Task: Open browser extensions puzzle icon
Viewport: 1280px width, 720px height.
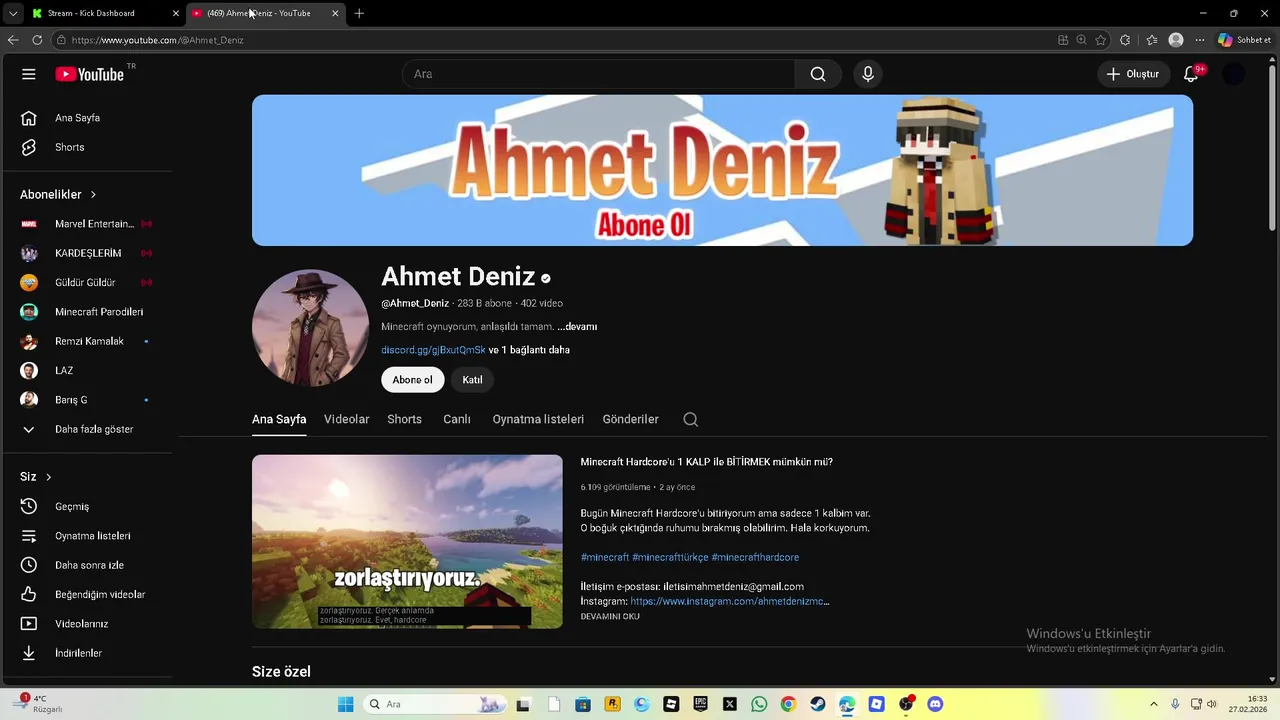Action: [1125, 40]
